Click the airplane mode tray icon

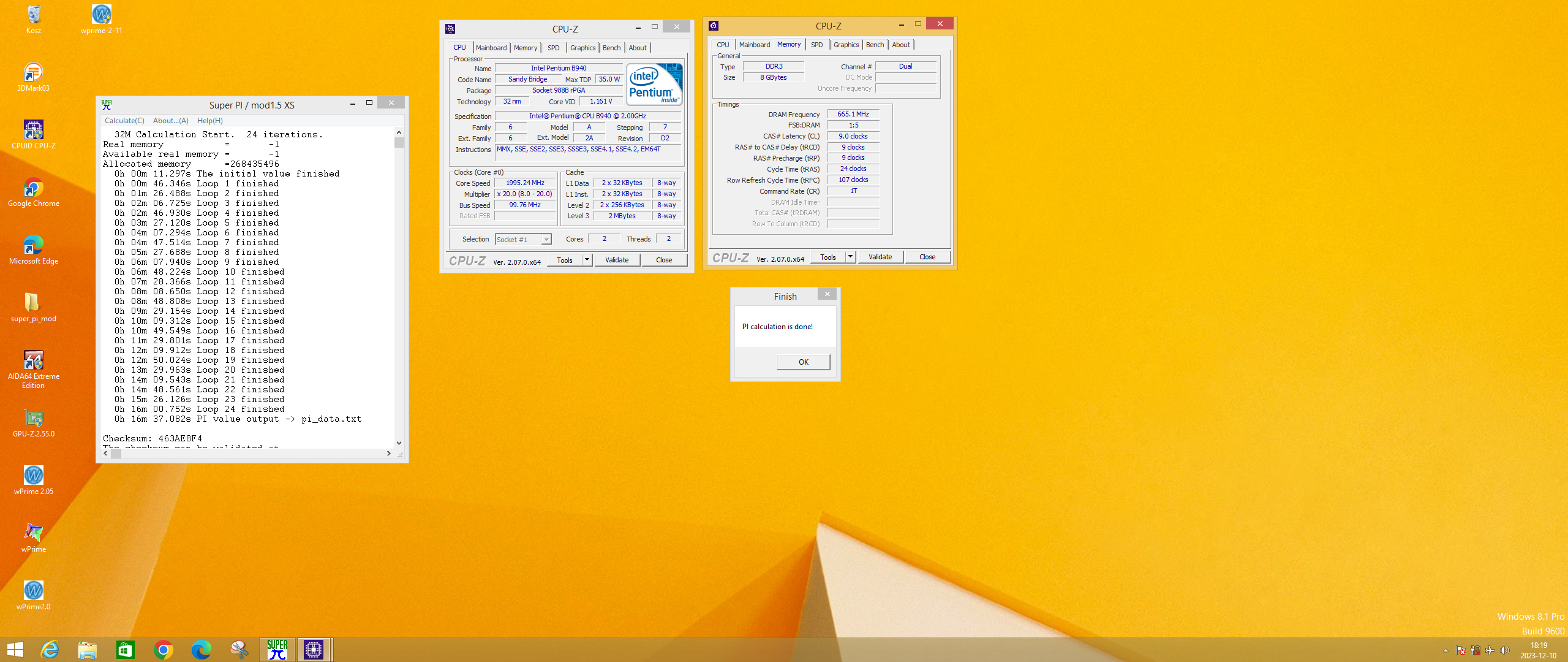pyautogui.click(x=1490, y=650)
